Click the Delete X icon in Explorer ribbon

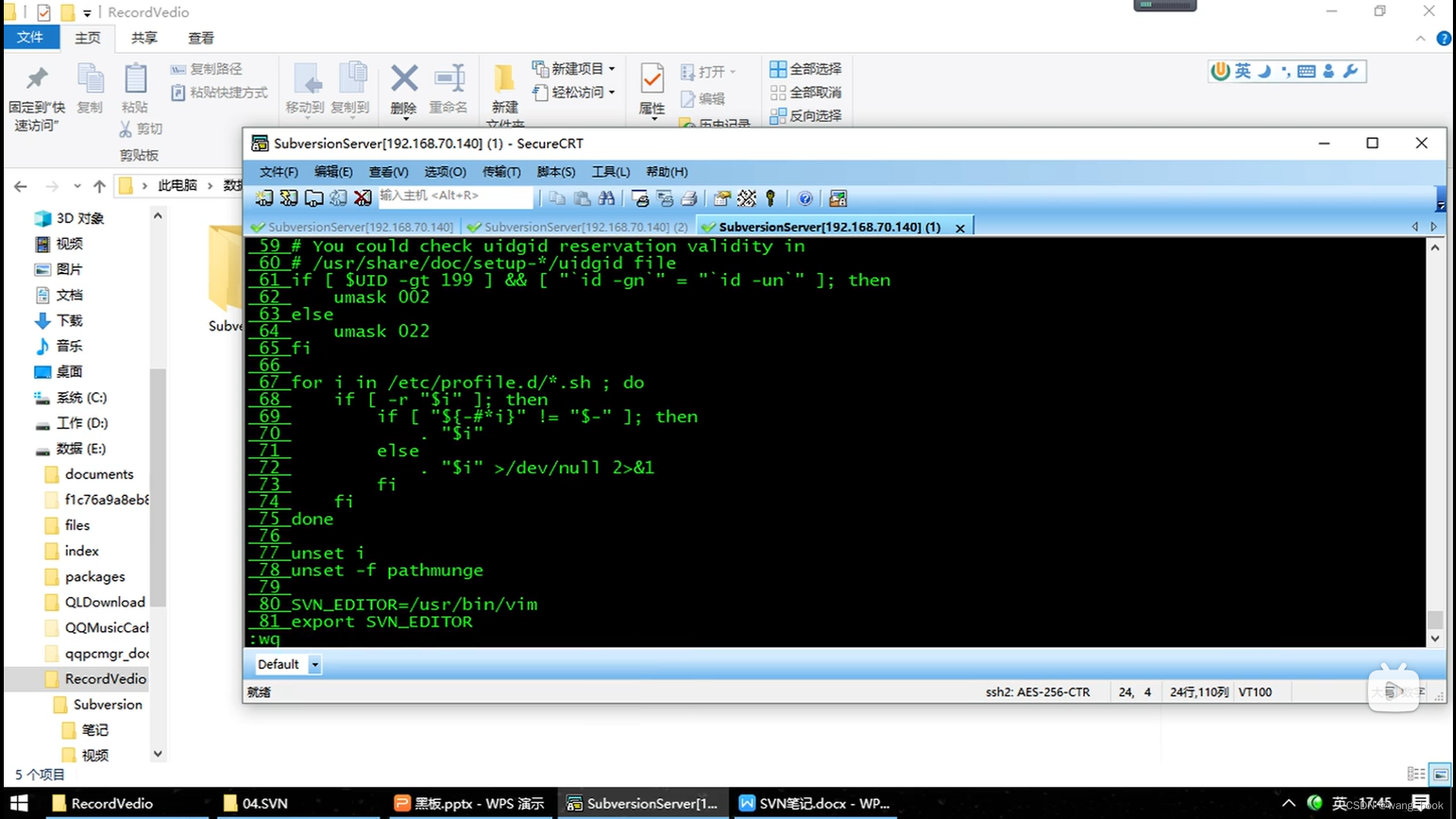404,78
